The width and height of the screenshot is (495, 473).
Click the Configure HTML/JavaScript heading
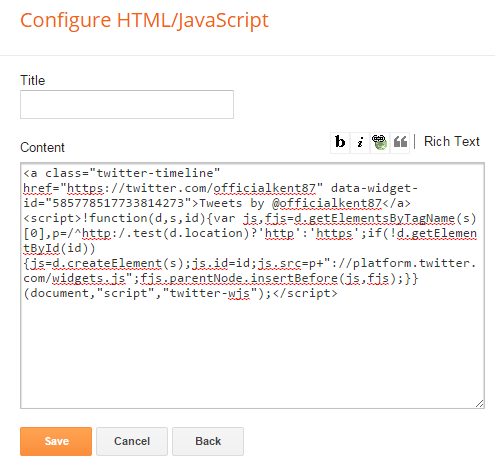144,20
